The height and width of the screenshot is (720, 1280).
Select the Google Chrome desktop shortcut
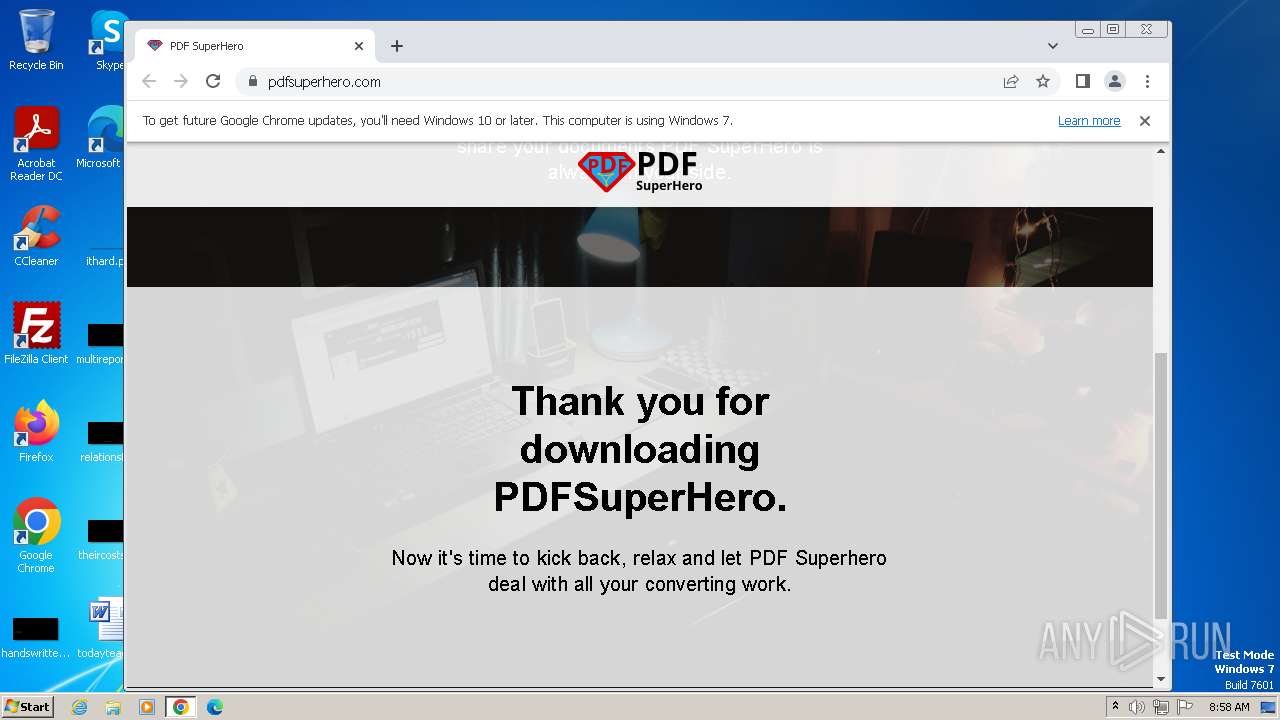[36, 535]
